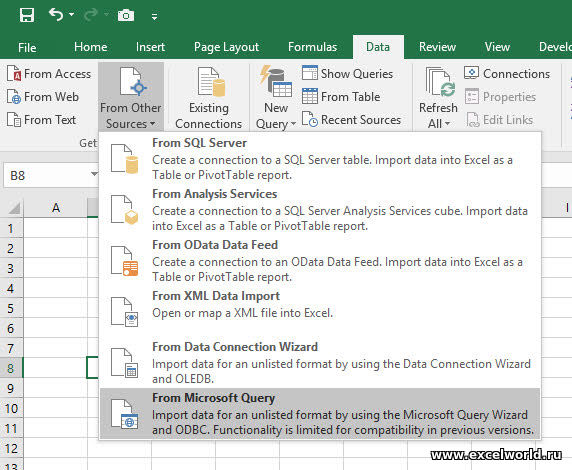Open the Undo history dropdown arrow

[72, 15]
